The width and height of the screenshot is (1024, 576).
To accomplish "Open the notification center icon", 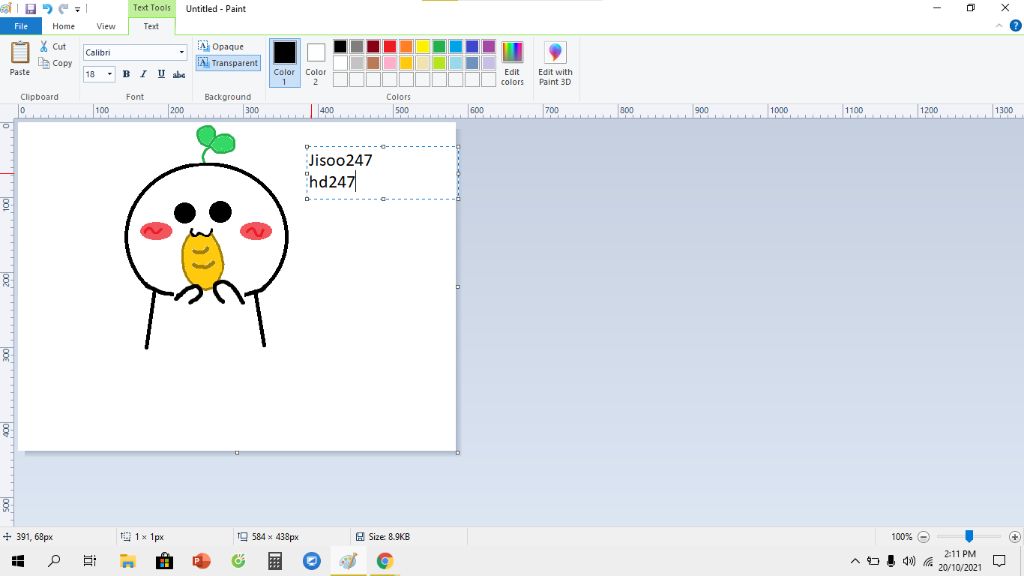I will coord(999,561).
